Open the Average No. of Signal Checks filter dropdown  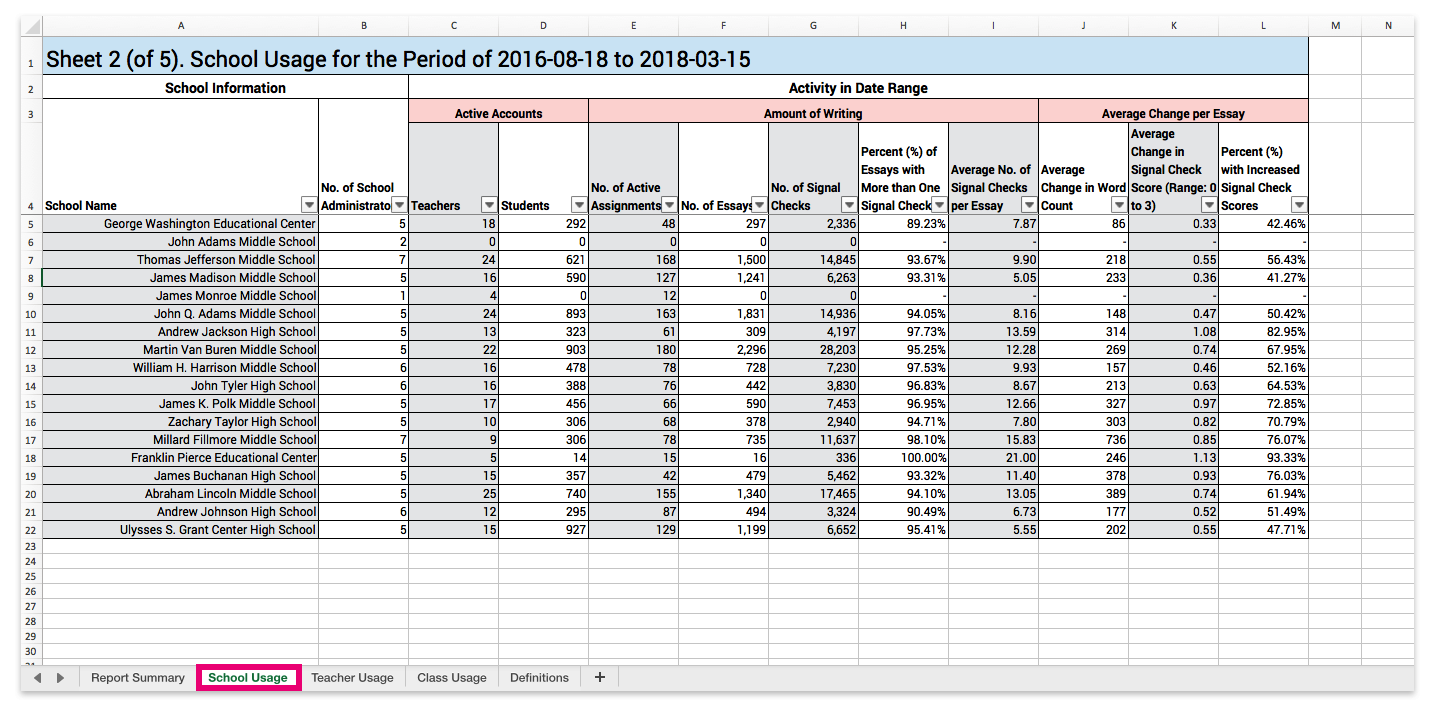[1029, 205]
